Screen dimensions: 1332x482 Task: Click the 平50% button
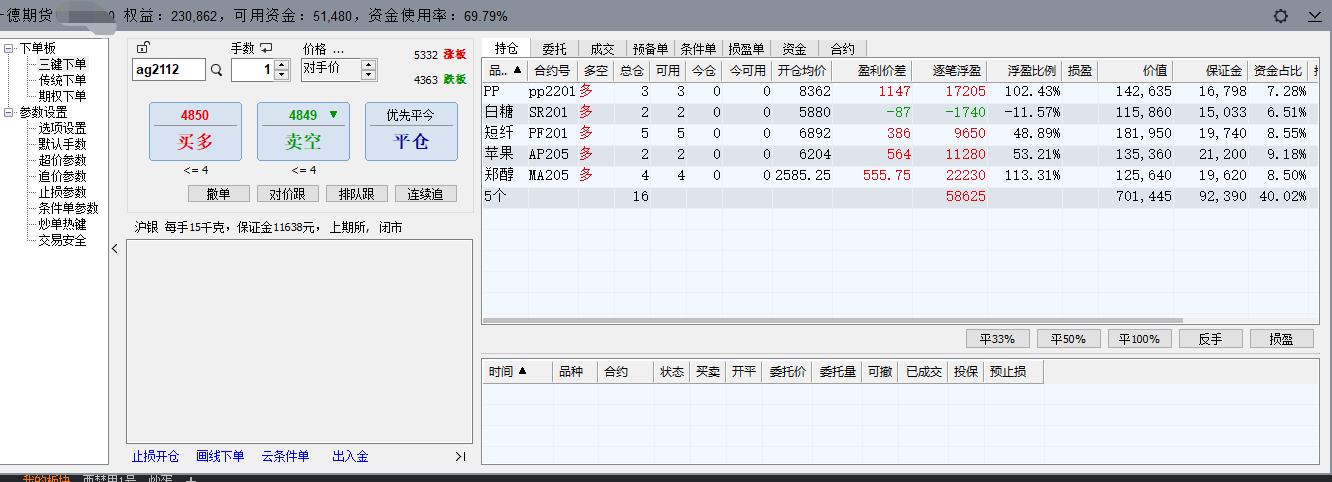click(x=1068, y=339)
